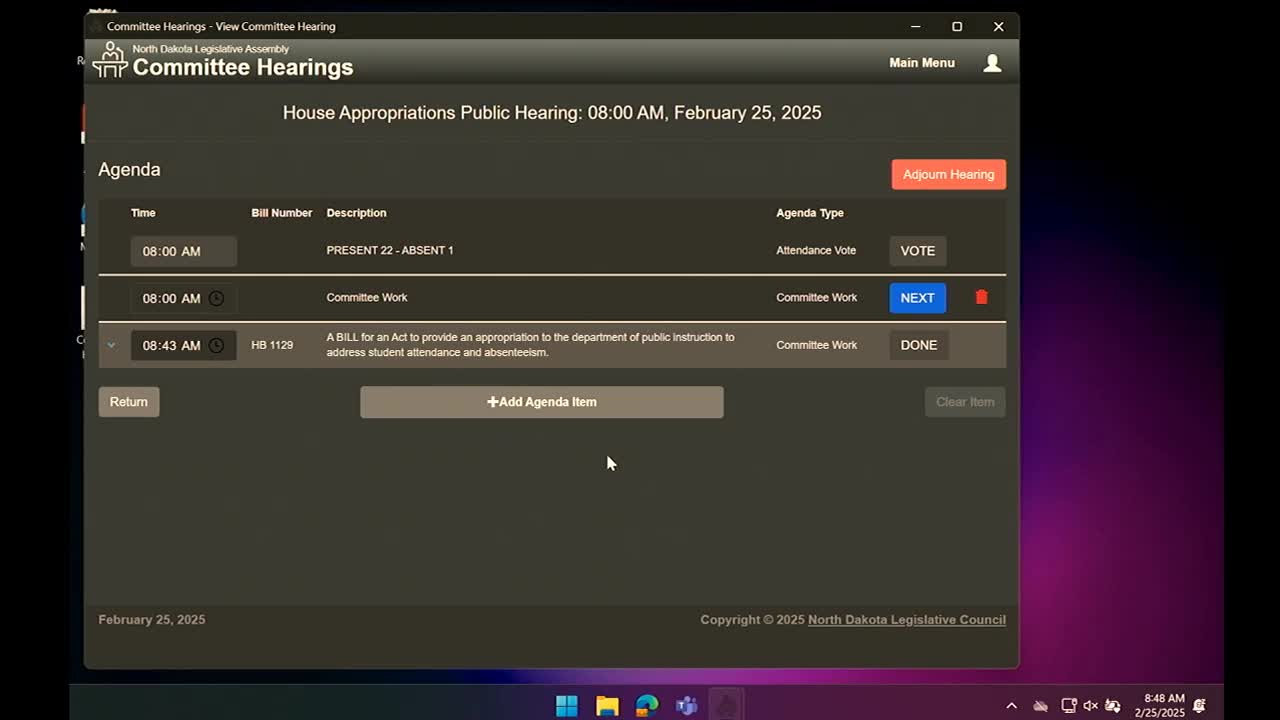
Task: Click clock icon on 08:43 AM time field
Action: click(216, 345)
